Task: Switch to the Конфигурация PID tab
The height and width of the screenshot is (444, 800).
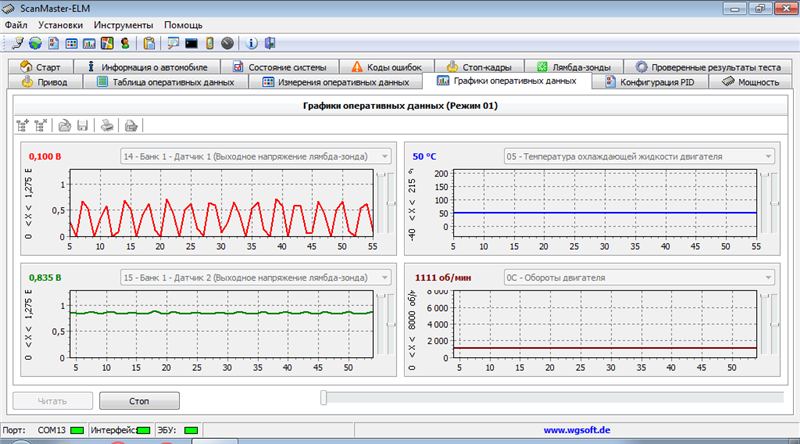Action: click(x=650, y=82)
